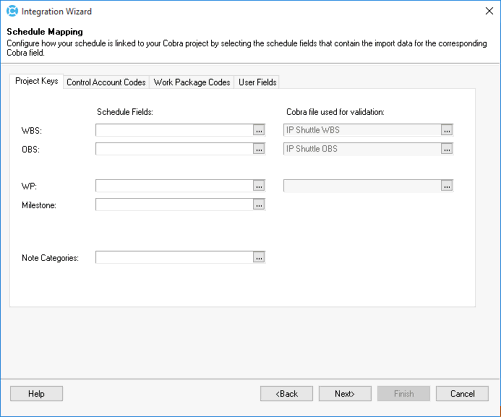Open the Note Categories browse button
This screenshot has height=417, width=501.
click(259, 257)
